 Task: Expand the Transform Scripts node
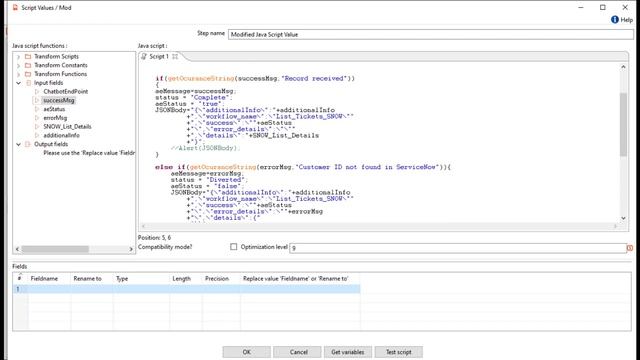click(x=18, y=57)
